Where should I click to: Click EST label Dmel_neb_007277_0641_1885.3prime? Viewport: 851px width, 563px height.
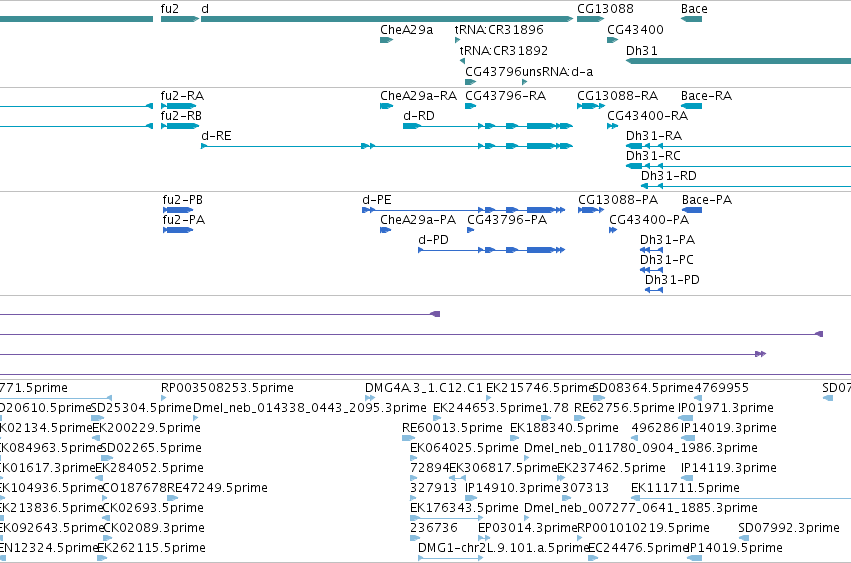click(640, 508)
